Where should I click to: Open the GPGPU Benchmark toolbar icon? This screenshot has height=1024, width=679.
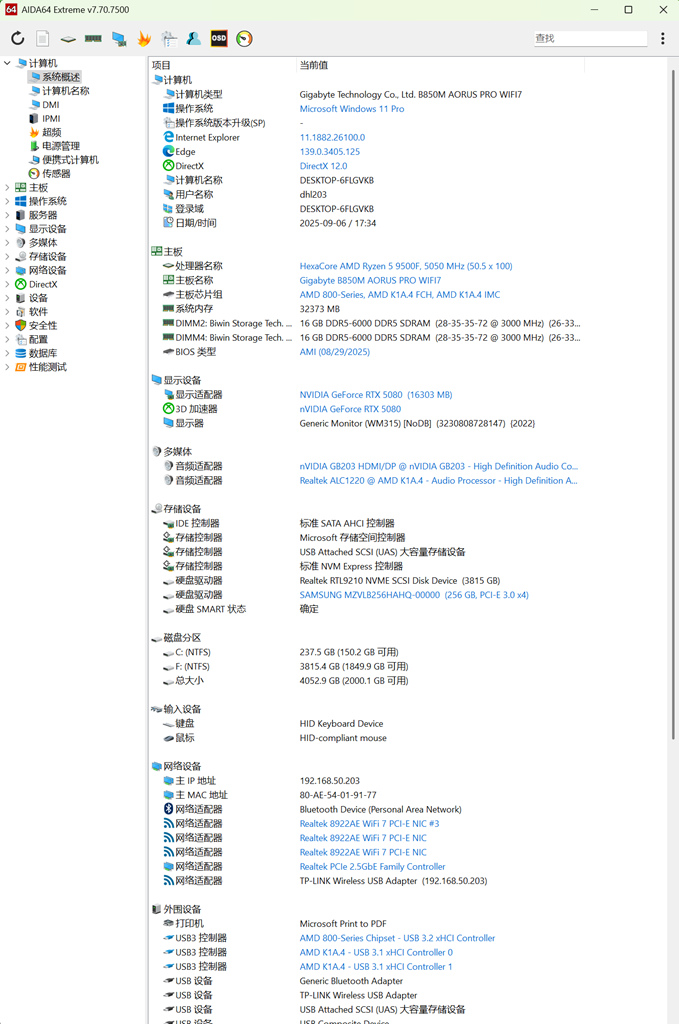tap(169, 39)
